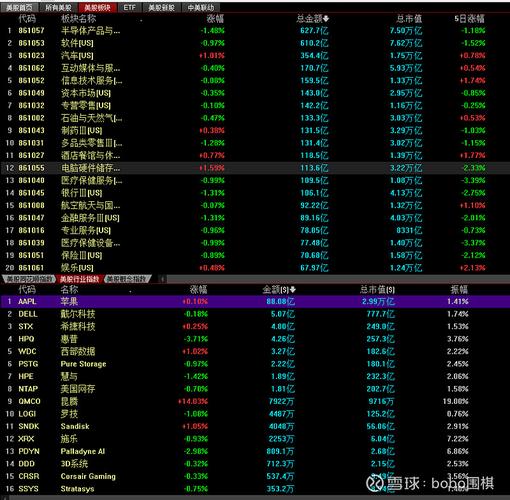Switch to the 所有美股 tab

[x=58, y=8]
